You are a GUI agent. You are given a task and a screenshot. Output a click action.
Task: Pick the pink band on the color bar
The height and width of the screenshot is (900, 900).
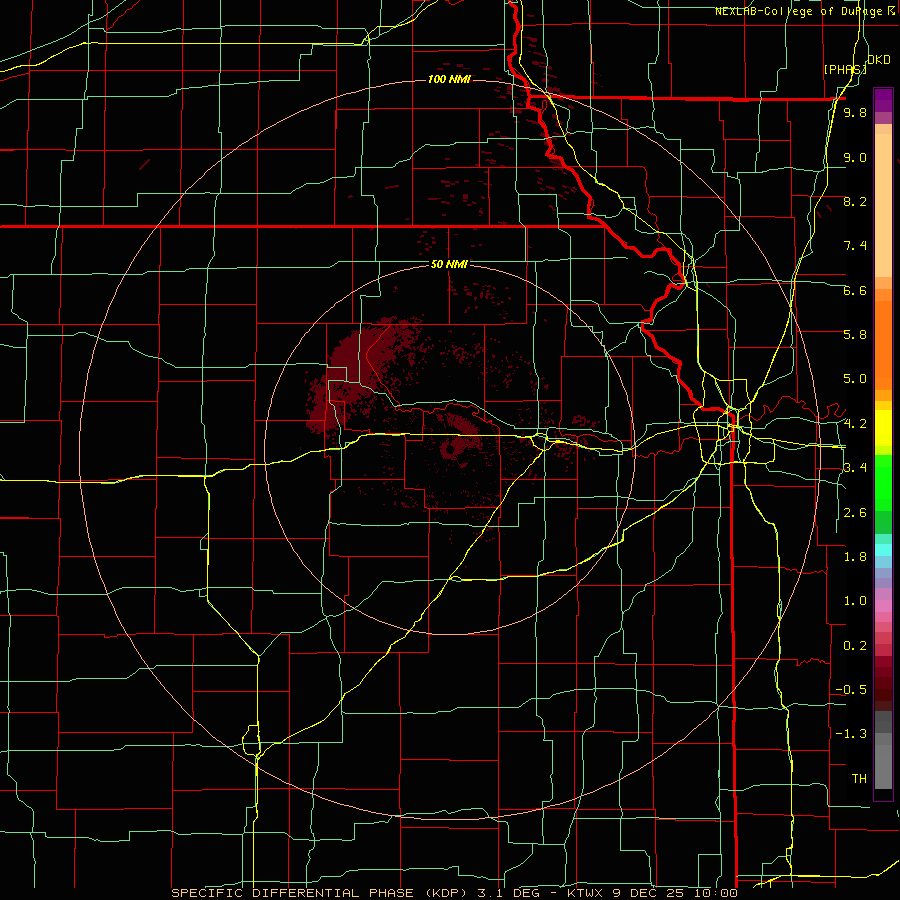click(883, 606)
